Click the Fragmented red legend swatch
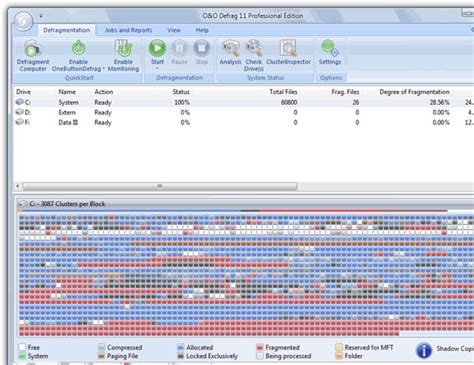The image size is (474, 365). (260, 347)
